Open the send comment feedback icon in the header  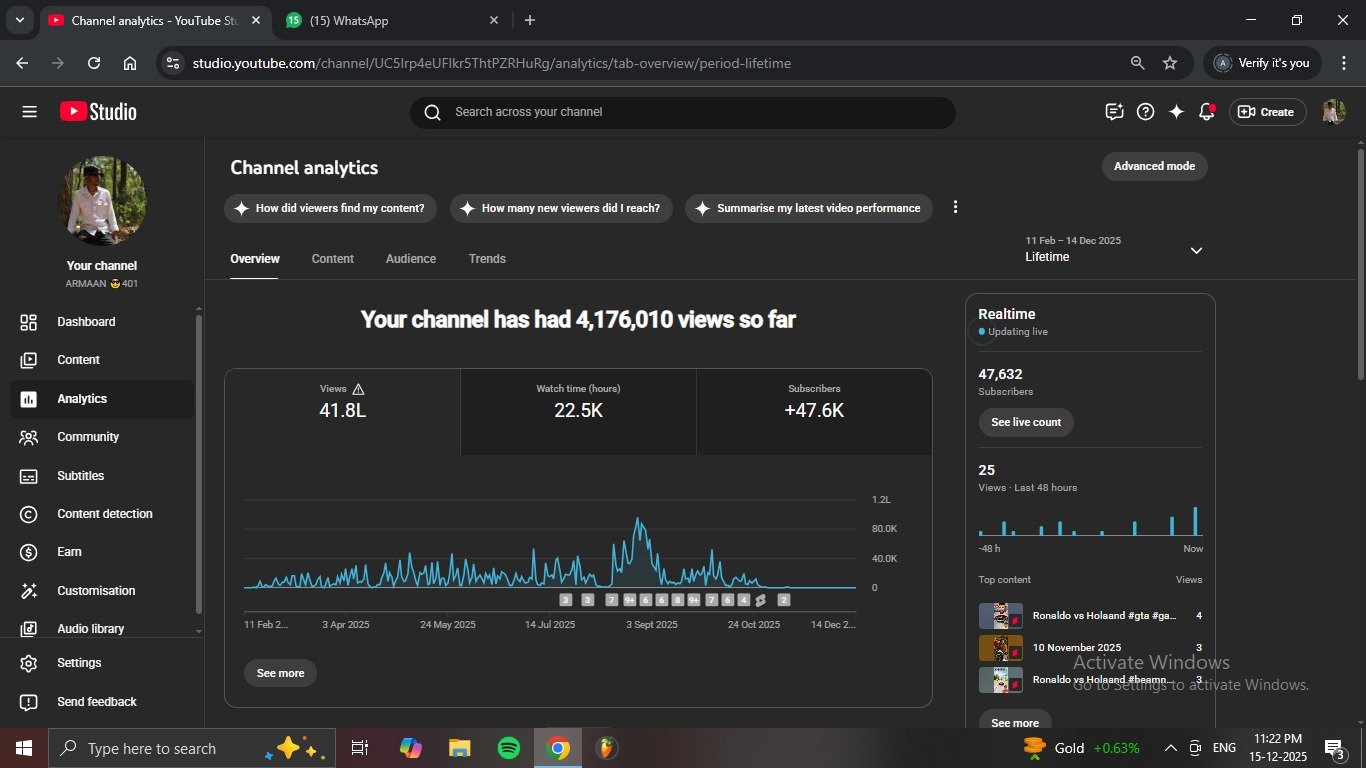tap(1114, 112)
